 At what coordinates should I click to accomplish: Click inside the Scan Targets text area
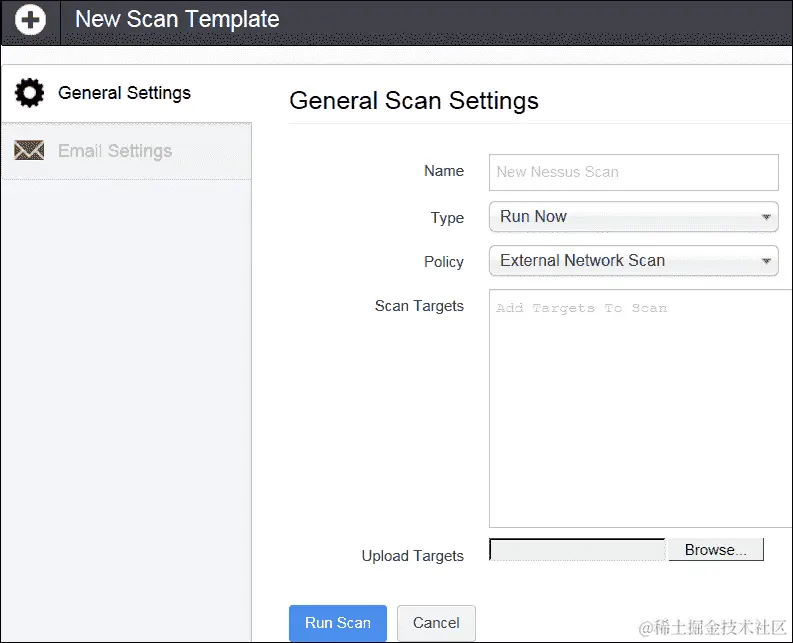click(641, 408)
